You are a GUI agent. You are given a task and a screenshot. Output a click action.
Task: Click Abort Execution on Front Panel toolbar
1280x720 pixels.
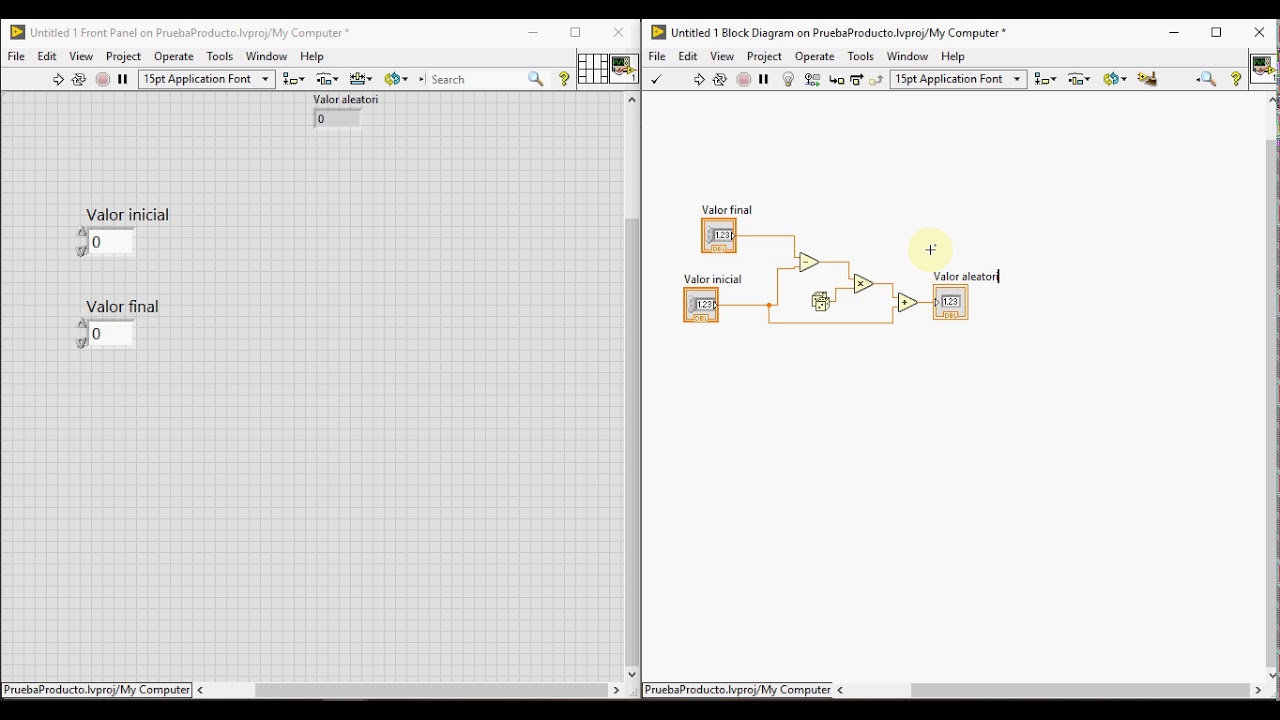click(x=103, y=79)
